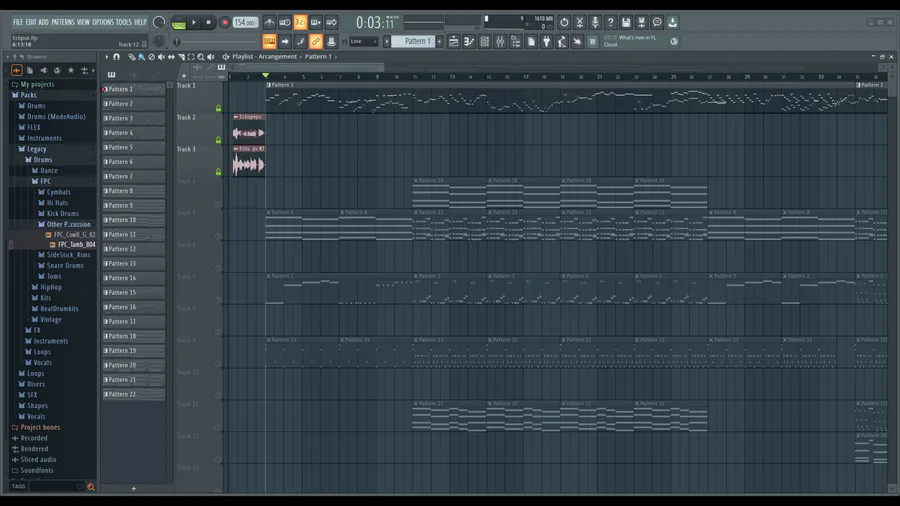Save project with the floppy icon

click(626, 22)
